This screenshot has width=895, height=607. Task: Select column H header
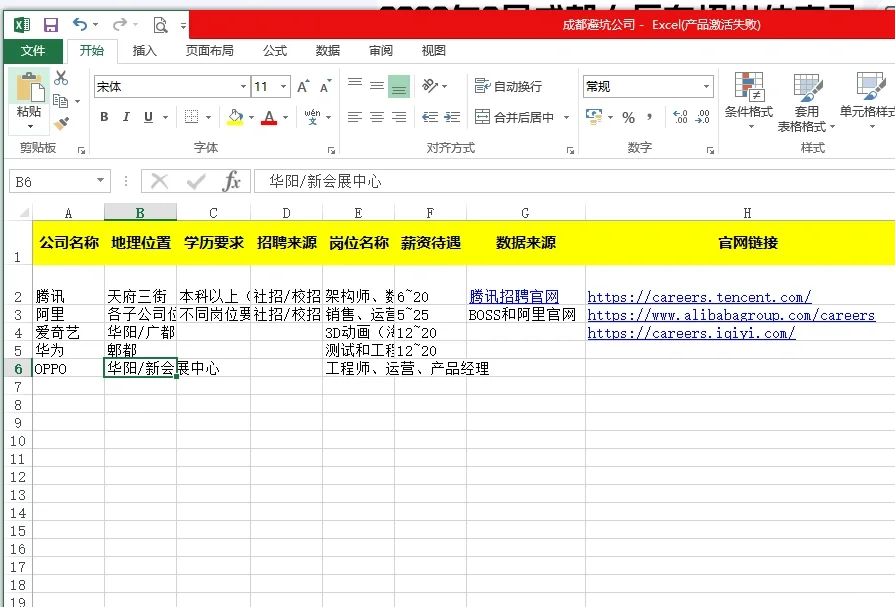coord(747,213)
